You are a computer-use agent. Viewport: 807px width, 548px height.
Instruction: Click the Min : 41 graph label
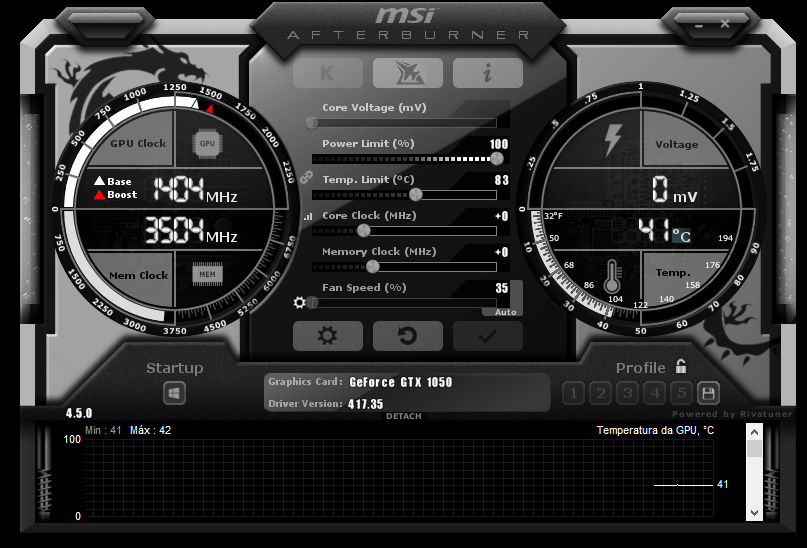click(103, 430)
